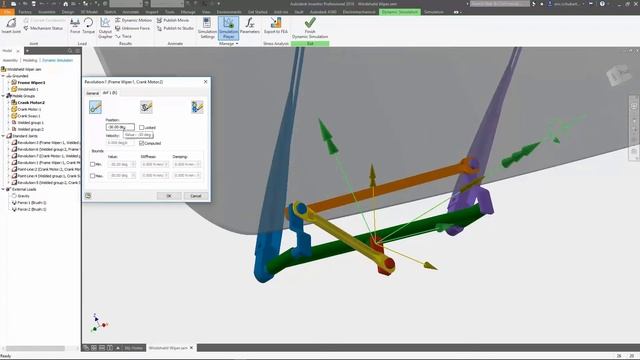
Task: Expand the Frame Wiper:1 node
Action: click(9, 82)
